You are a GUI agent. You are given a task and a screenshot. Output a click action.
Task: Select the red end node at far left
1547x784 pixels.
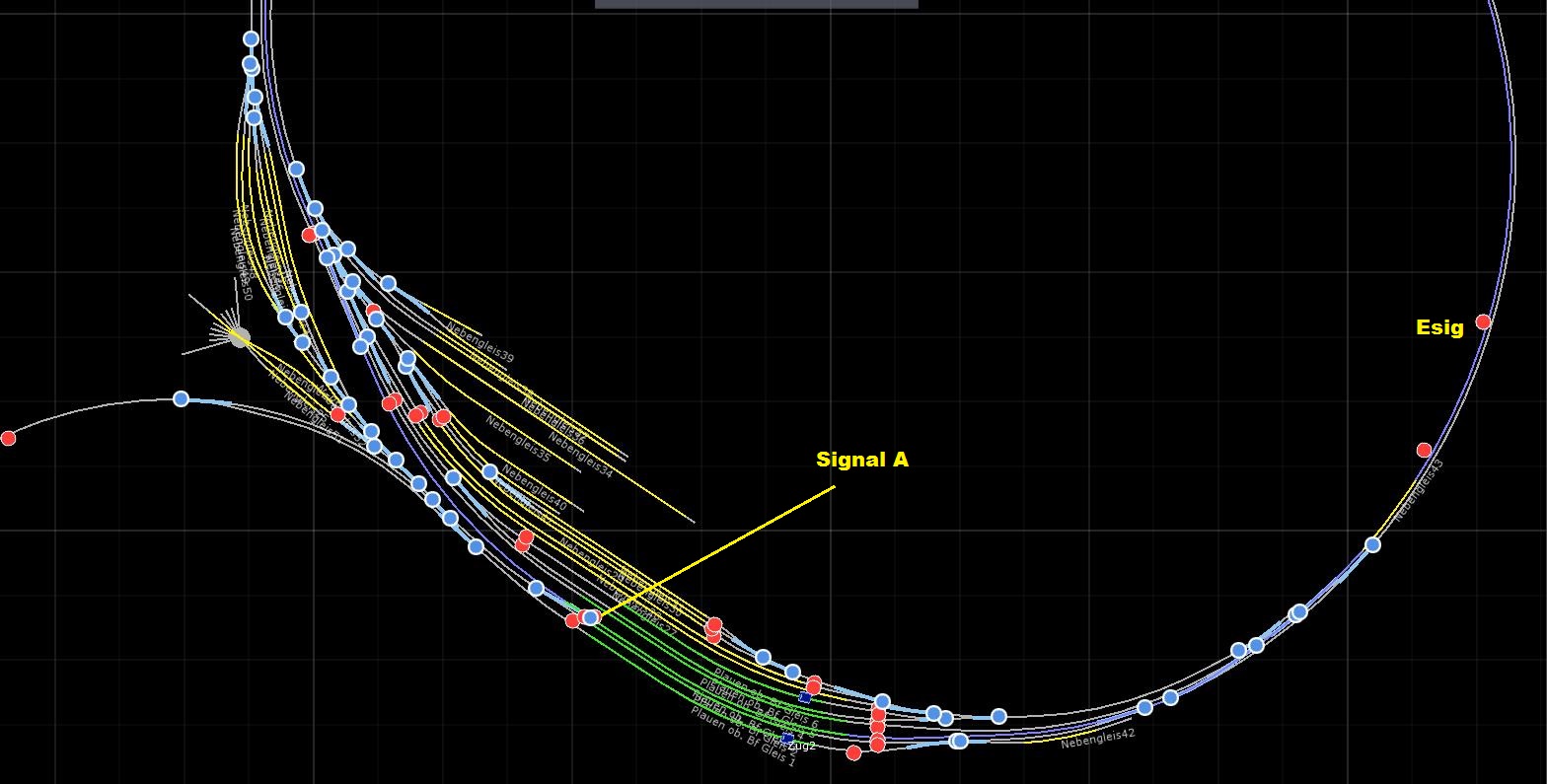tap(8, 438)
